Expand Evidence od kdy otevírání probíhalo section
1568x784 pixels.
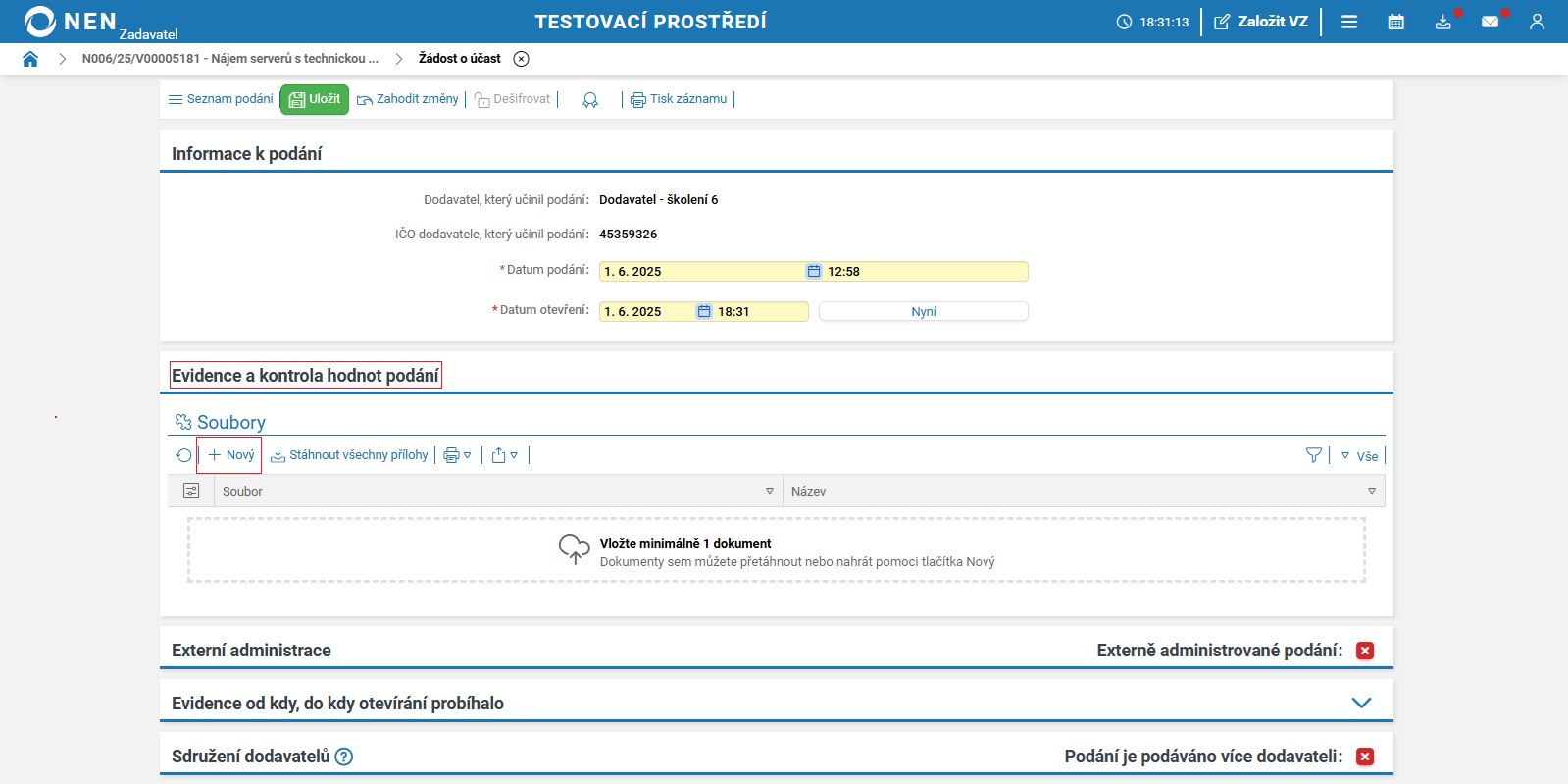(1361, 703)
